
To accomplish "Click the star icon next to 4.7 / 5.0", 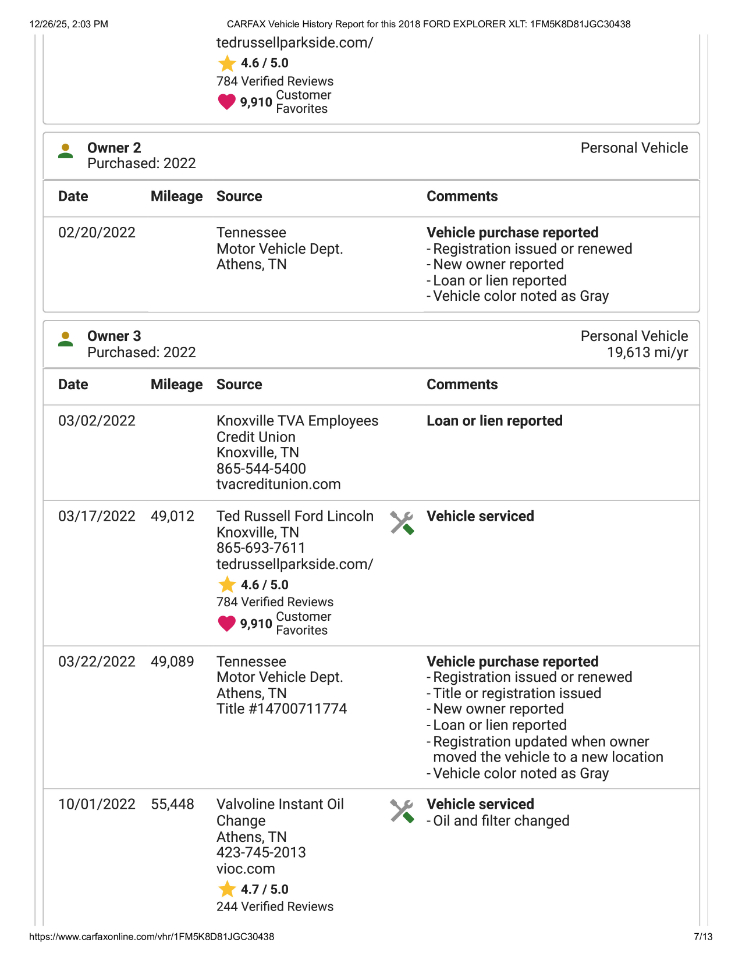I will 227,889.
